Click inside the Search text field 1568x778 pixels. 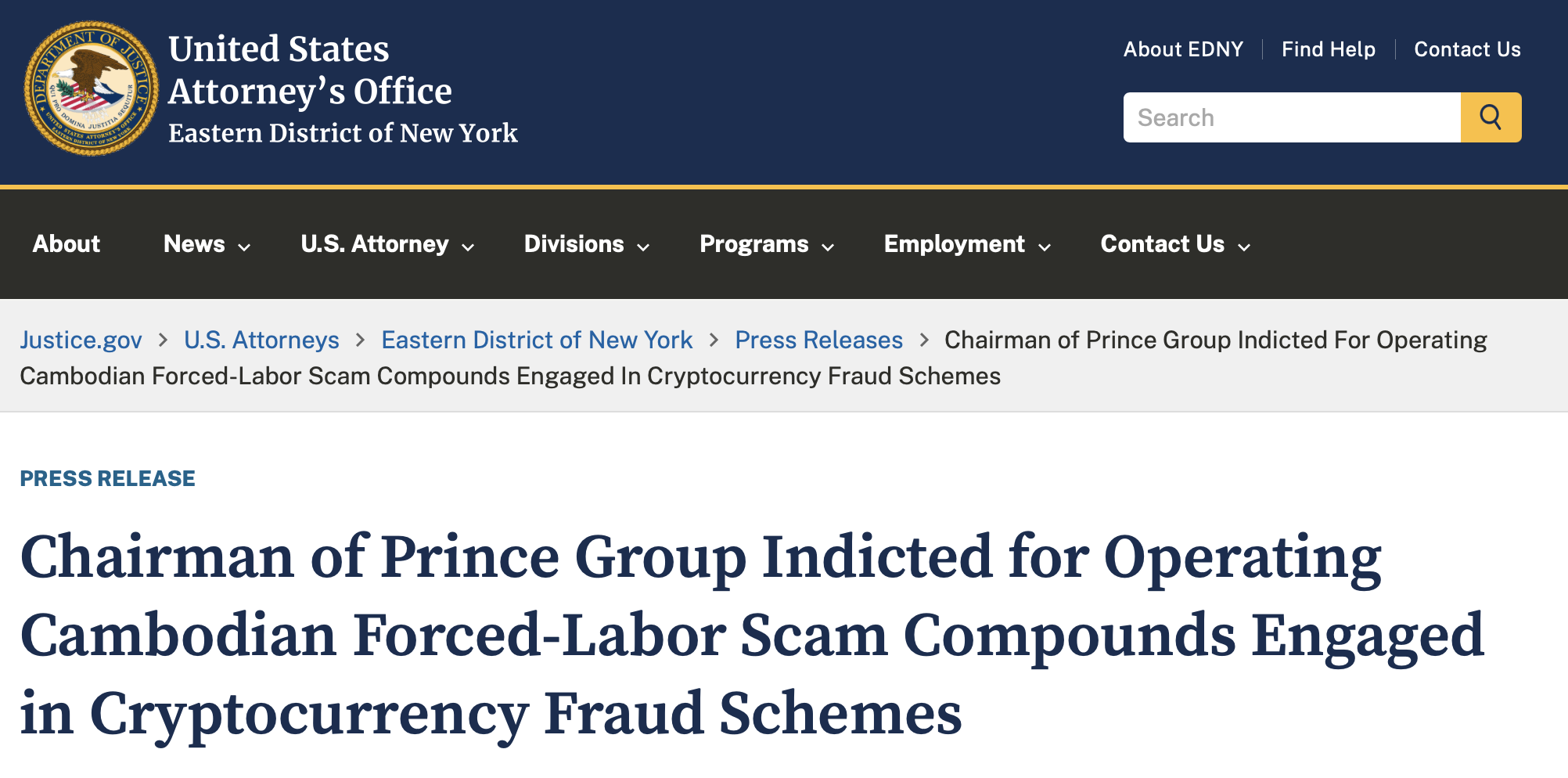1291,117
